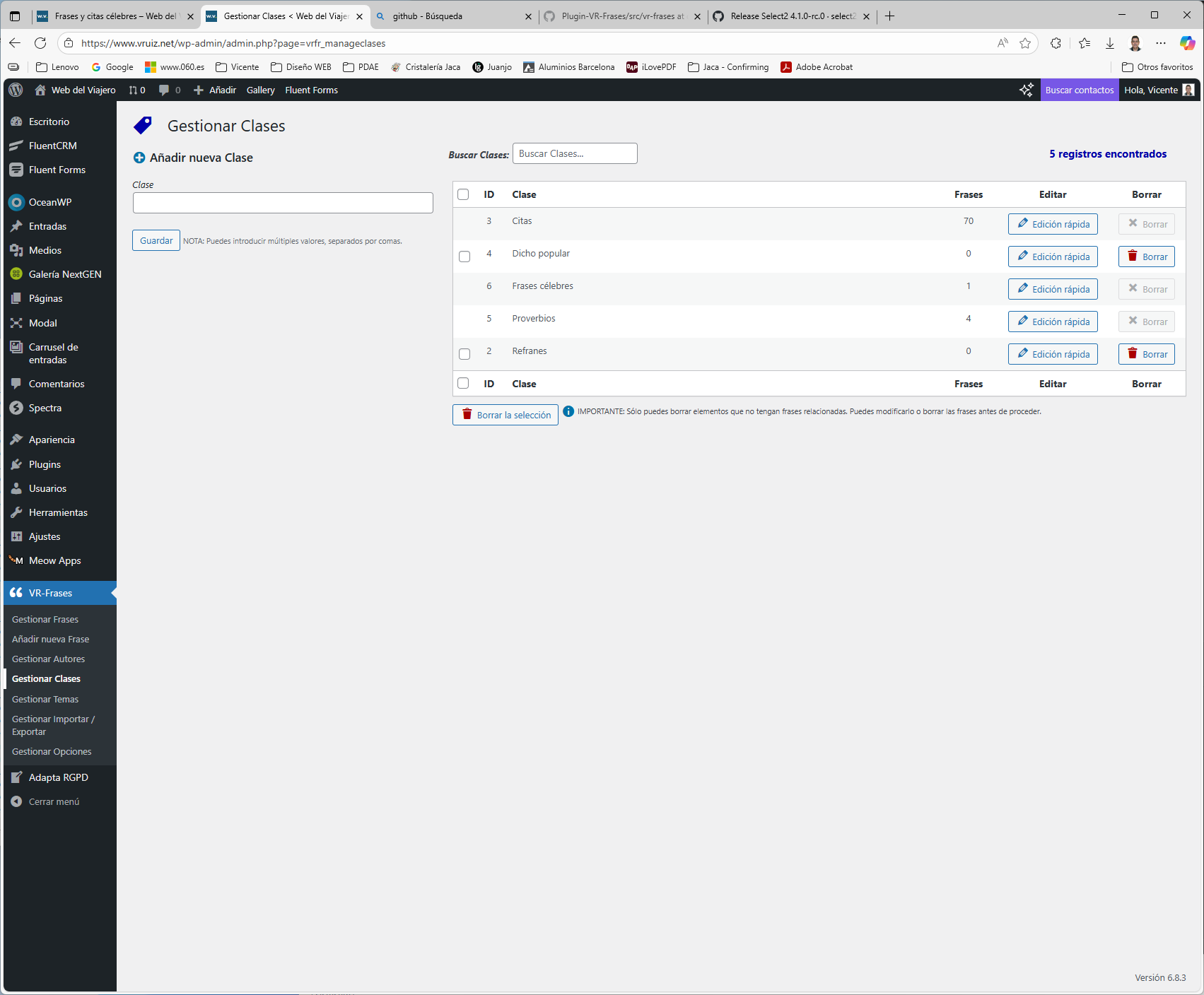Select the Spectra sidebar icon

pyautogui.click(x=16, y=408)
